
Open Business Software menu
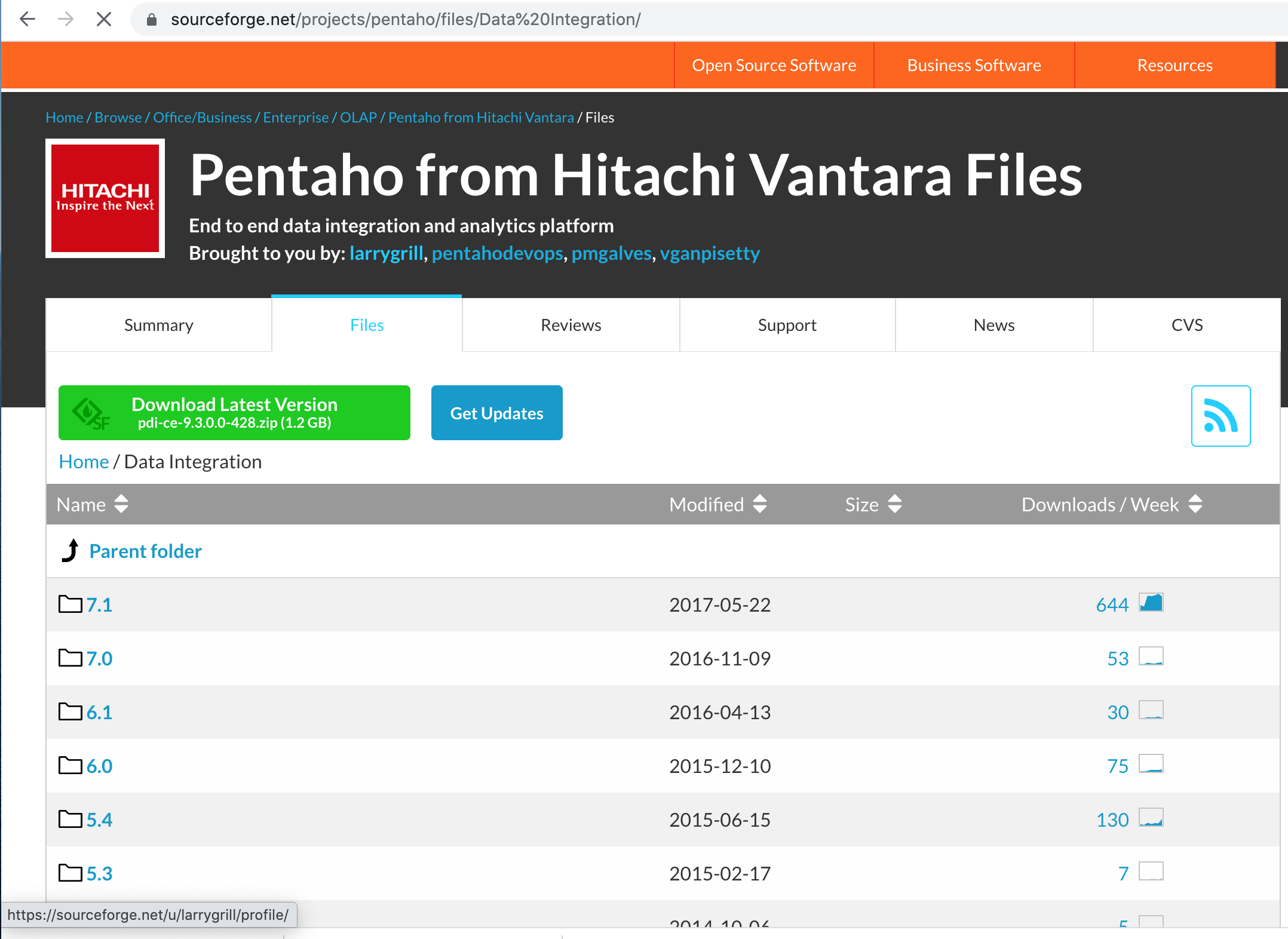pos(974,65)
